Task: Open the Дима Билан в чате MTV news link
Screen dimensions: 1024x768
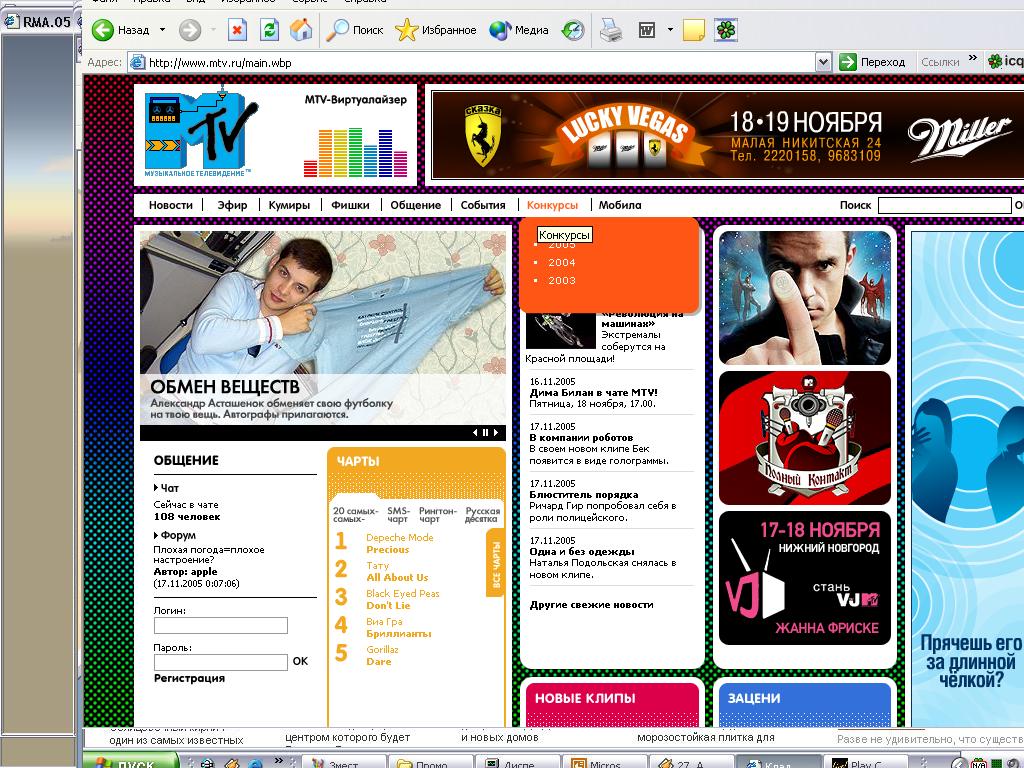Action: click(593, 392)
